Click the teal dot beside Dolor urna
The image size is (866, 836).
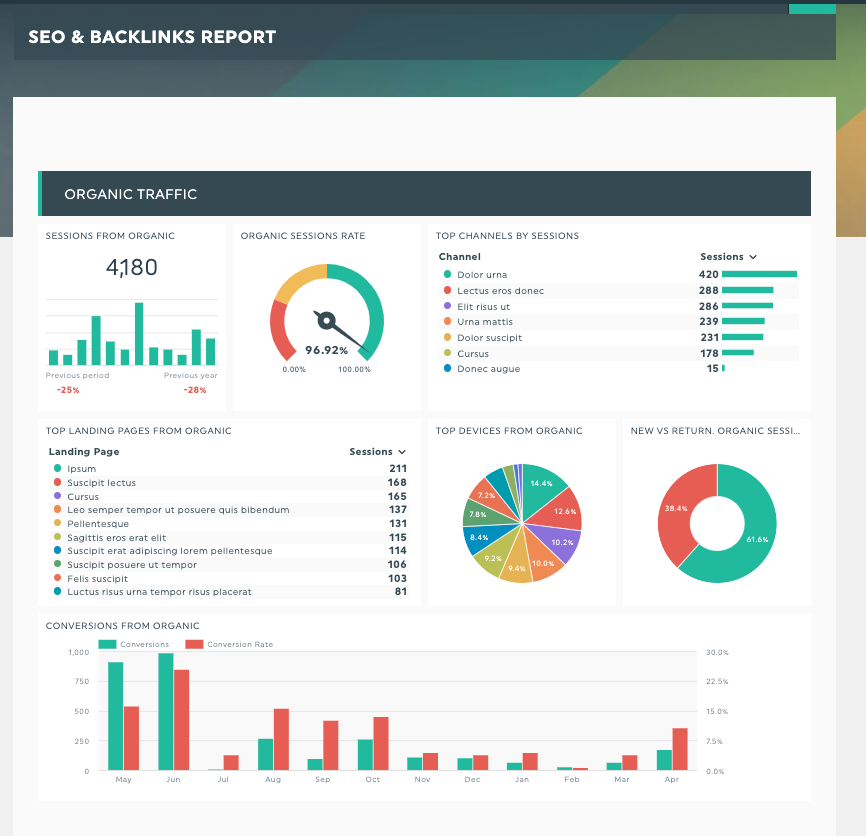[447, 275]
